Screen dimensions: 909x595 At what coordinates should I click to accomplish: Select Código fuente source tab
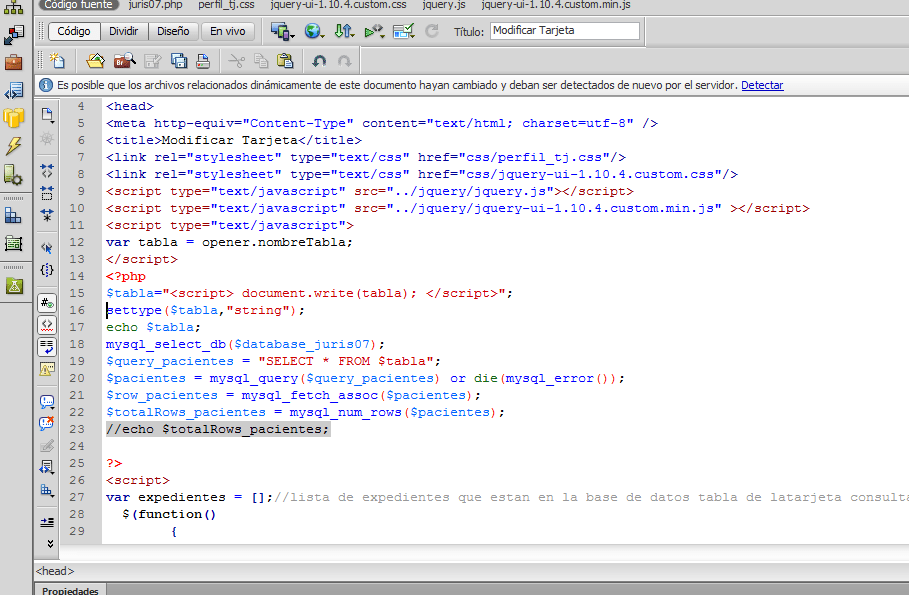click(78, 5)
